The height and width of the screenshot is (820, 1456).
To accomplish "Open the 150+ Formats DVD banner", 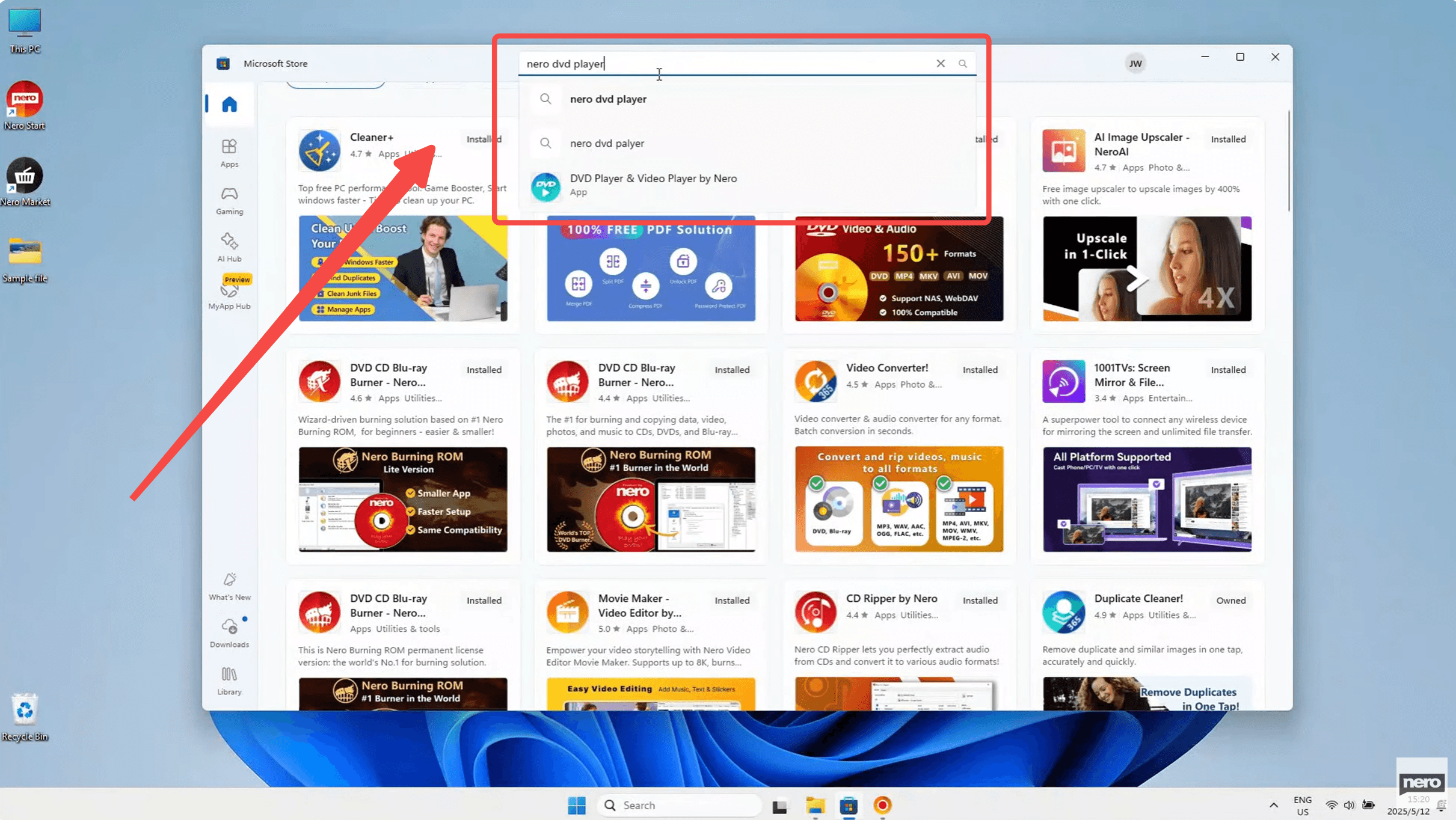I will tap(899, 269).
